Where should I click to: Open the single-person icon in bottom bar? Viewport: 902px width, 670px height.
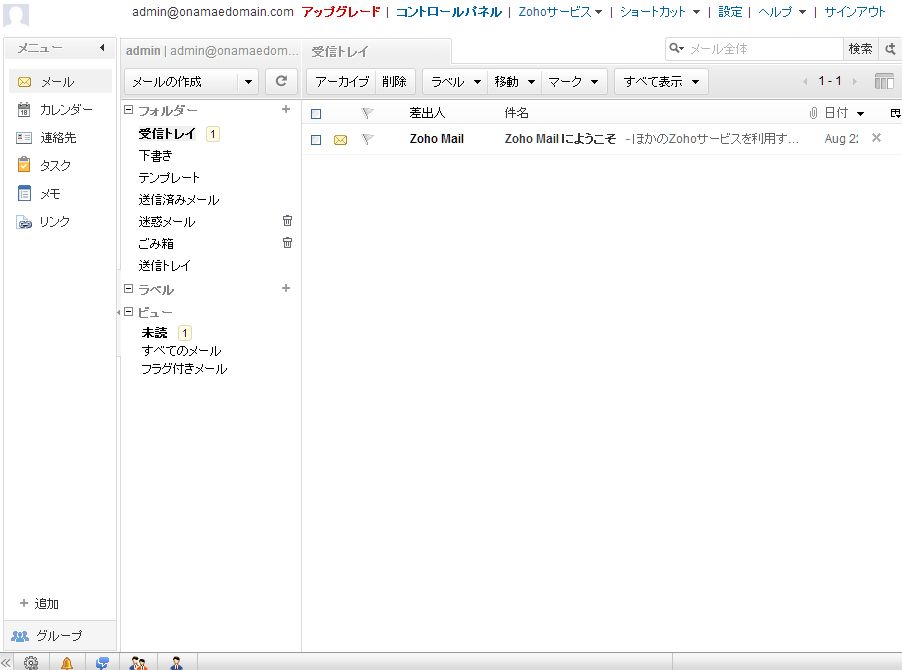(x=176, y=663)
